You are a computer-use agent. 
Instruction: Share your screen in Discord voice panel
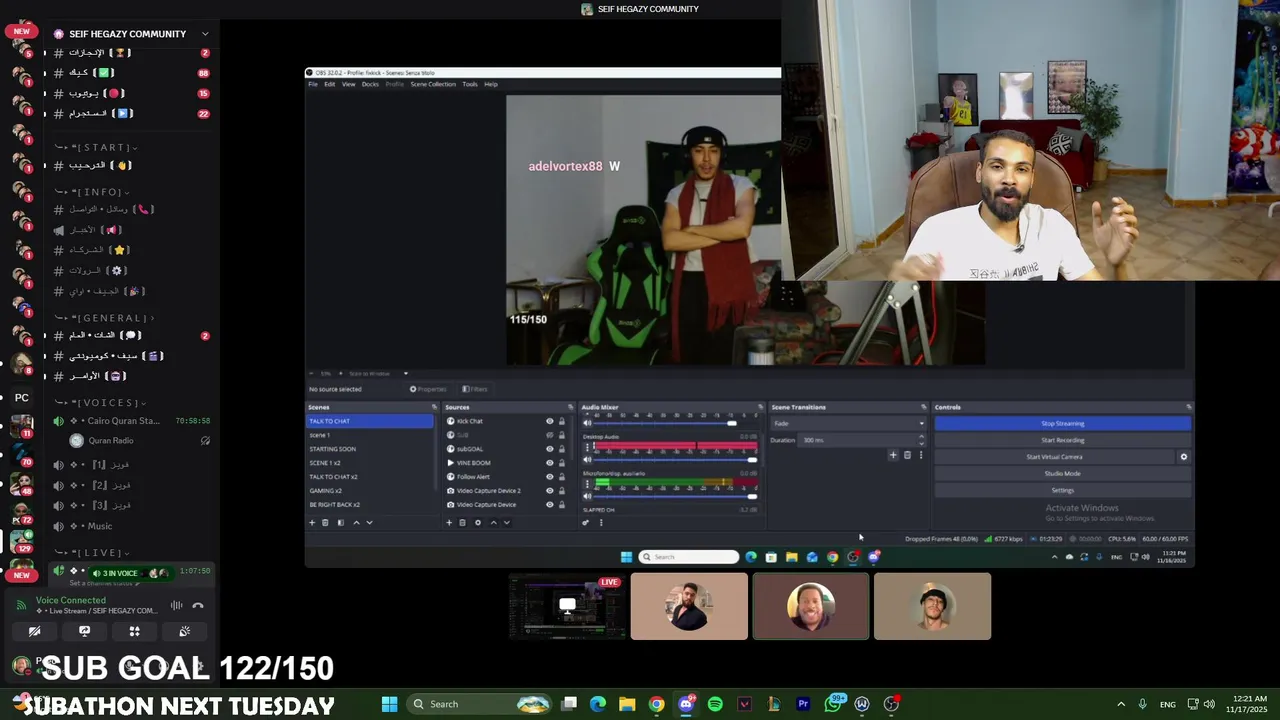coord(84,631)
